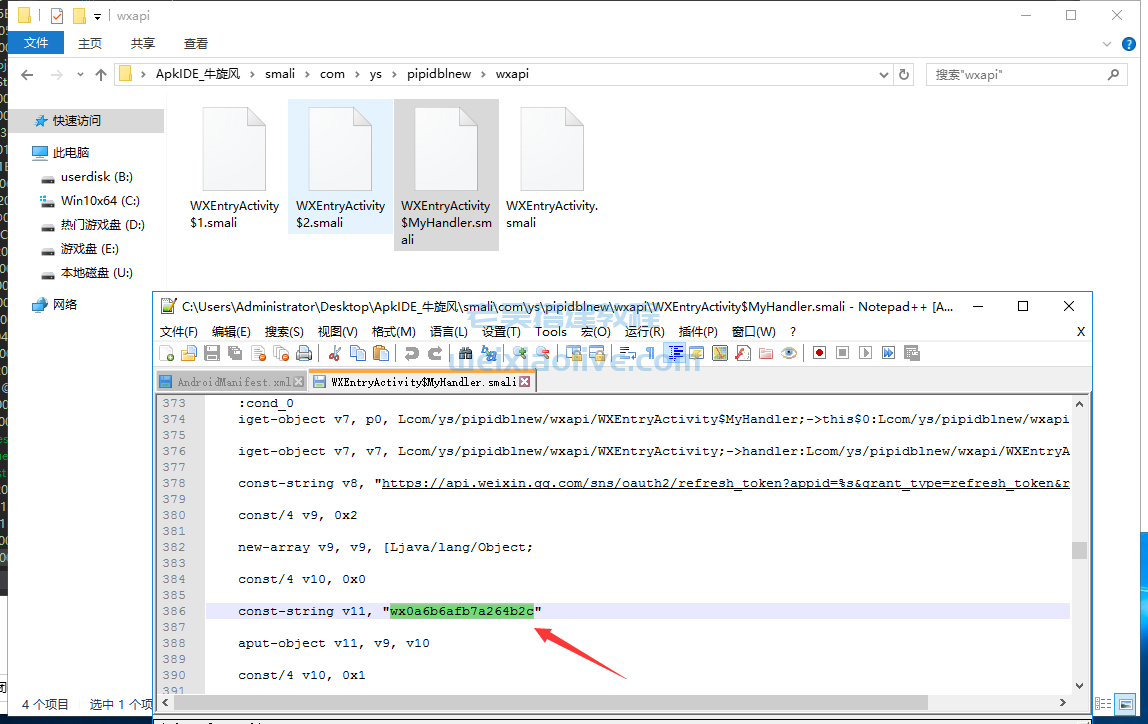The width and height of the screenshot is (1148, 724).
Task: Select Win10x64 (C:) drive in sidebar
Action: pos(100,201)
